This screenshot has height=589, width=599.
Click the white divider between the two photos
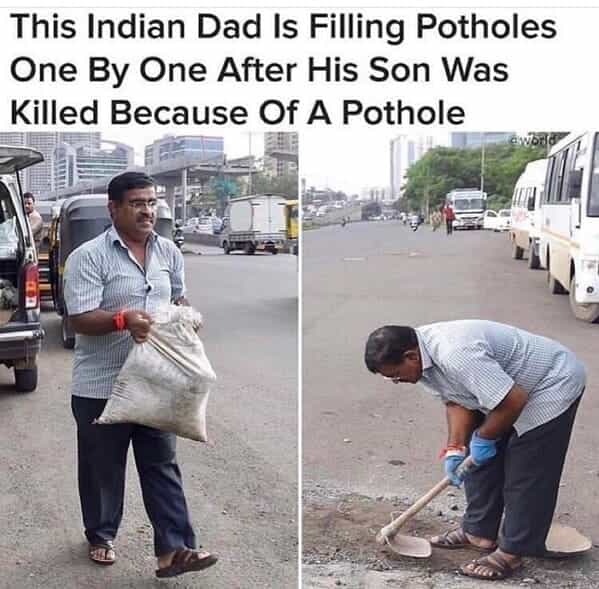[x=300, y=360]
